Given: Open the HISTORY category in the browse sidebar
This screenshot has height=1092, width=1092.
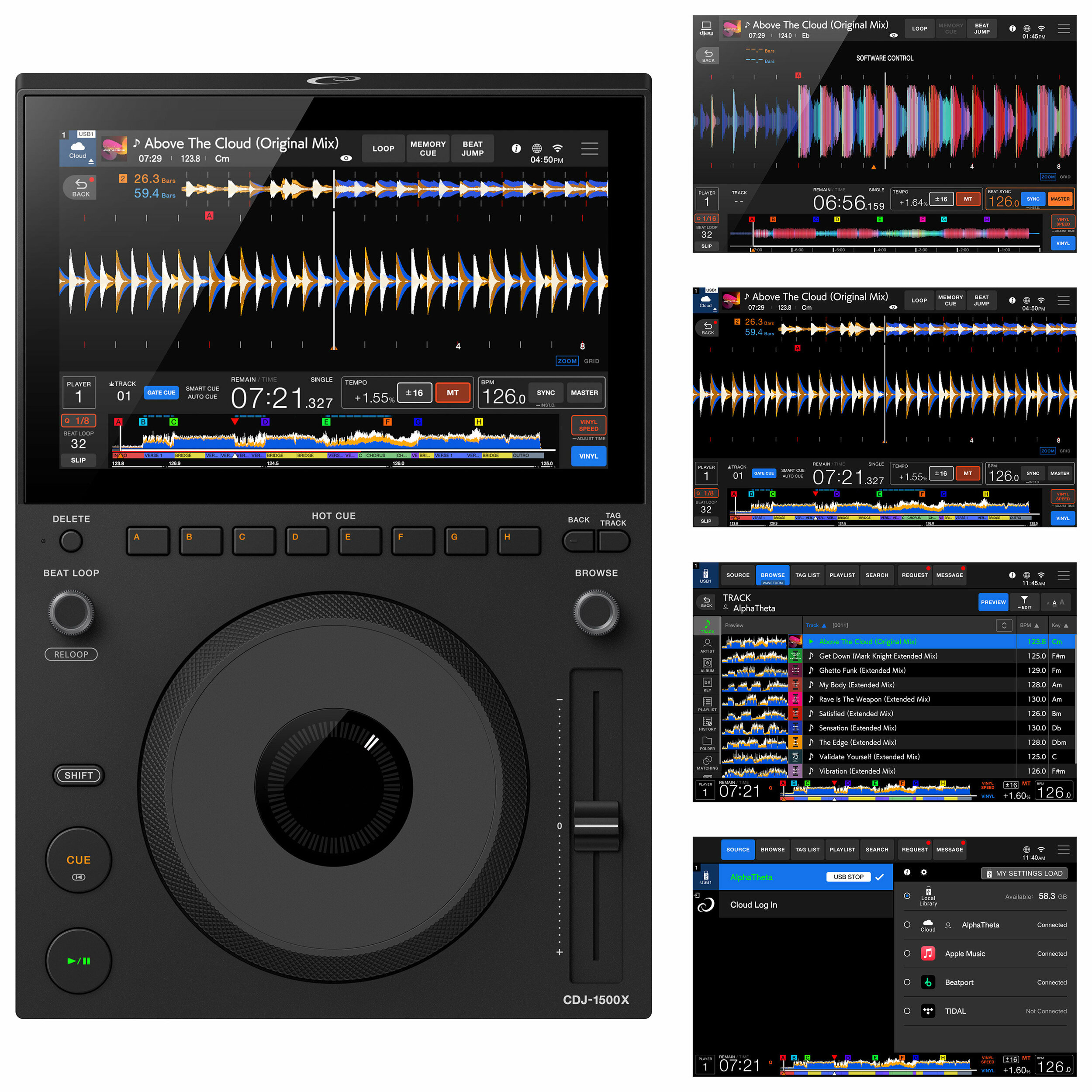Looking at the screenshot, I should click(707, 724).
